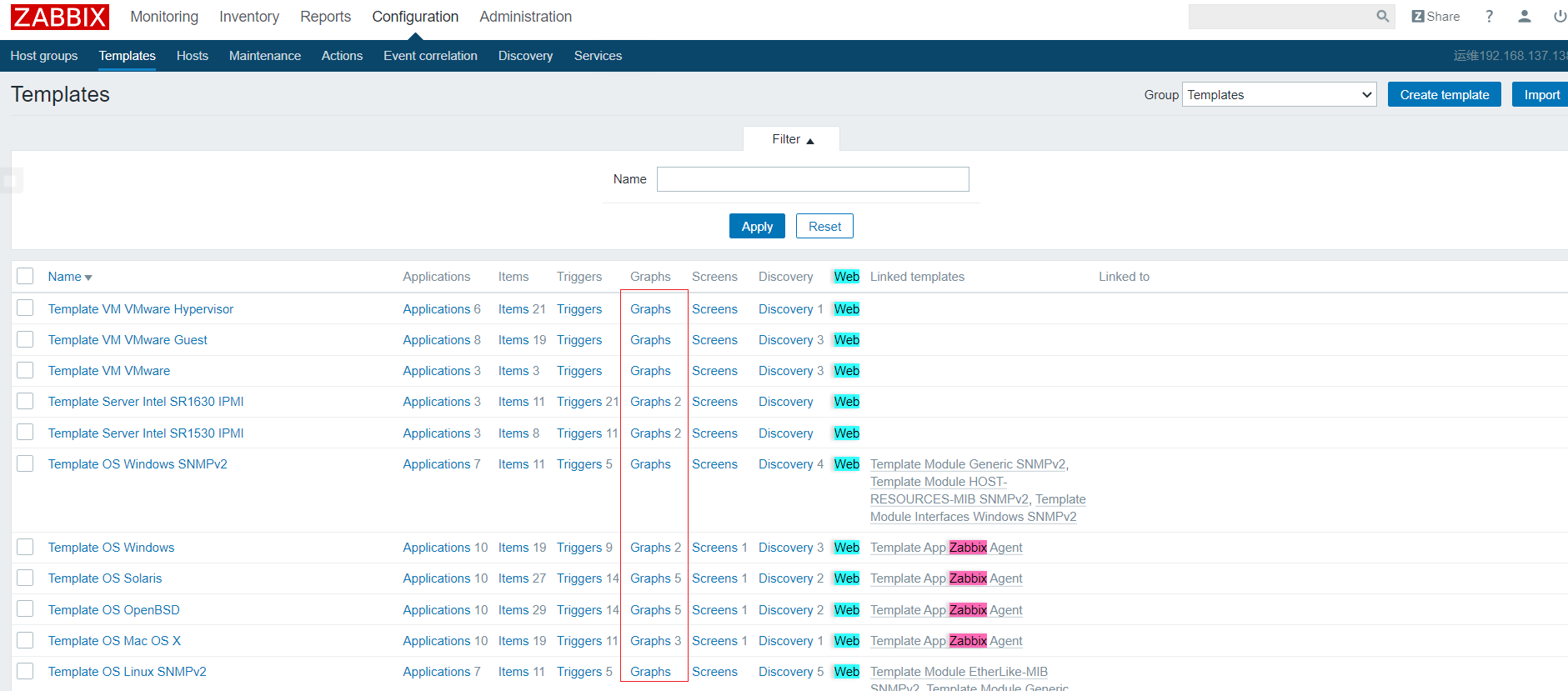This screenshot has height=691, width=1568.
Task: Check the Template VM VMware row
Action: [25, 370]
